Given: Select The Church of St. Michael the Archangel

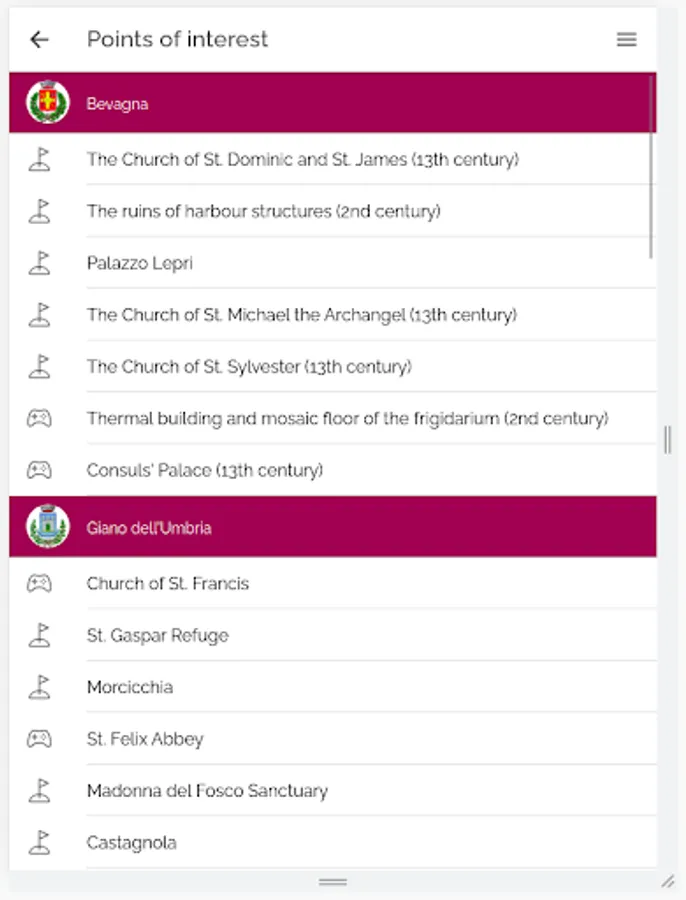Looking at the screenshot, I should 301,315.
